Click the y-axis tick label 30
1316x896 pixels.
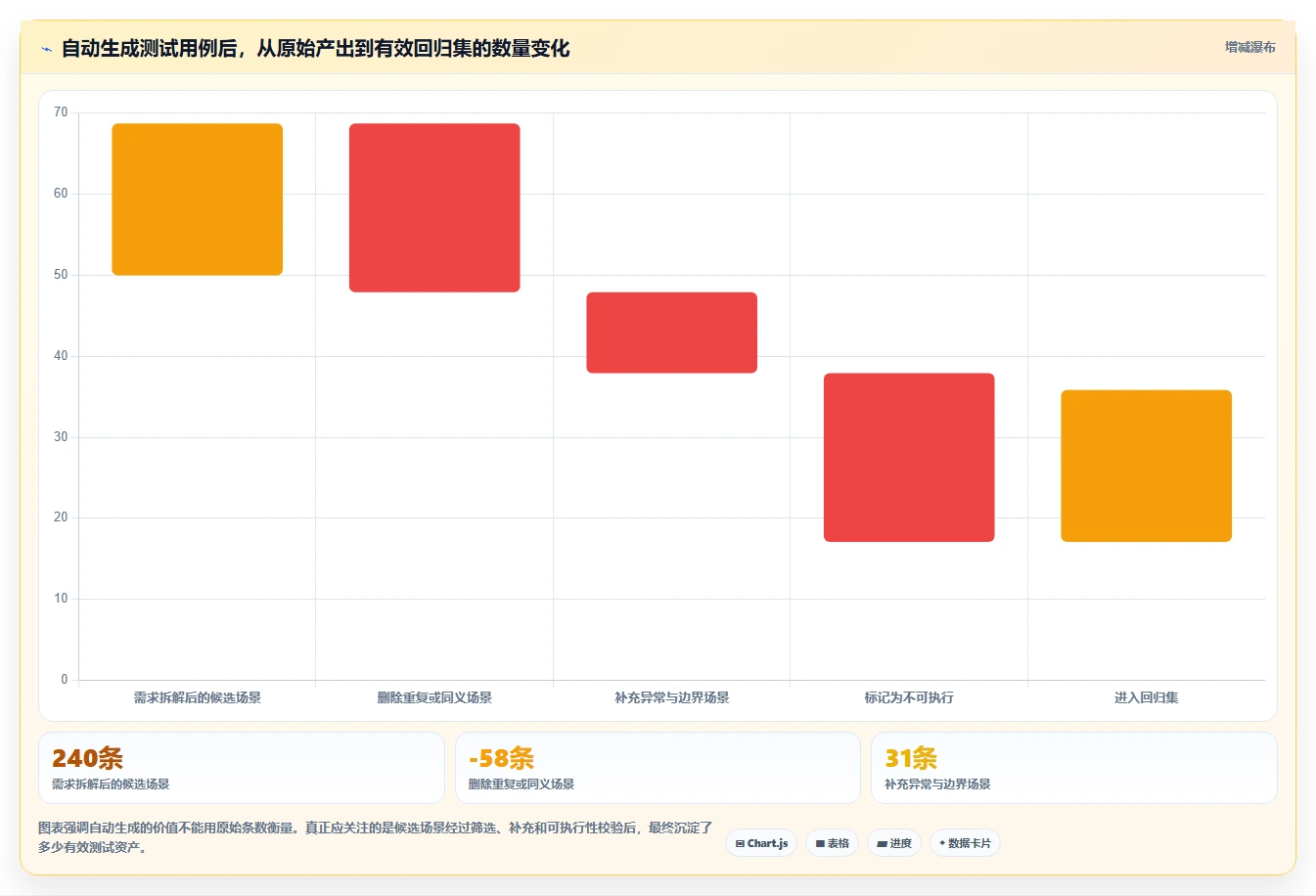click(61, 437)
